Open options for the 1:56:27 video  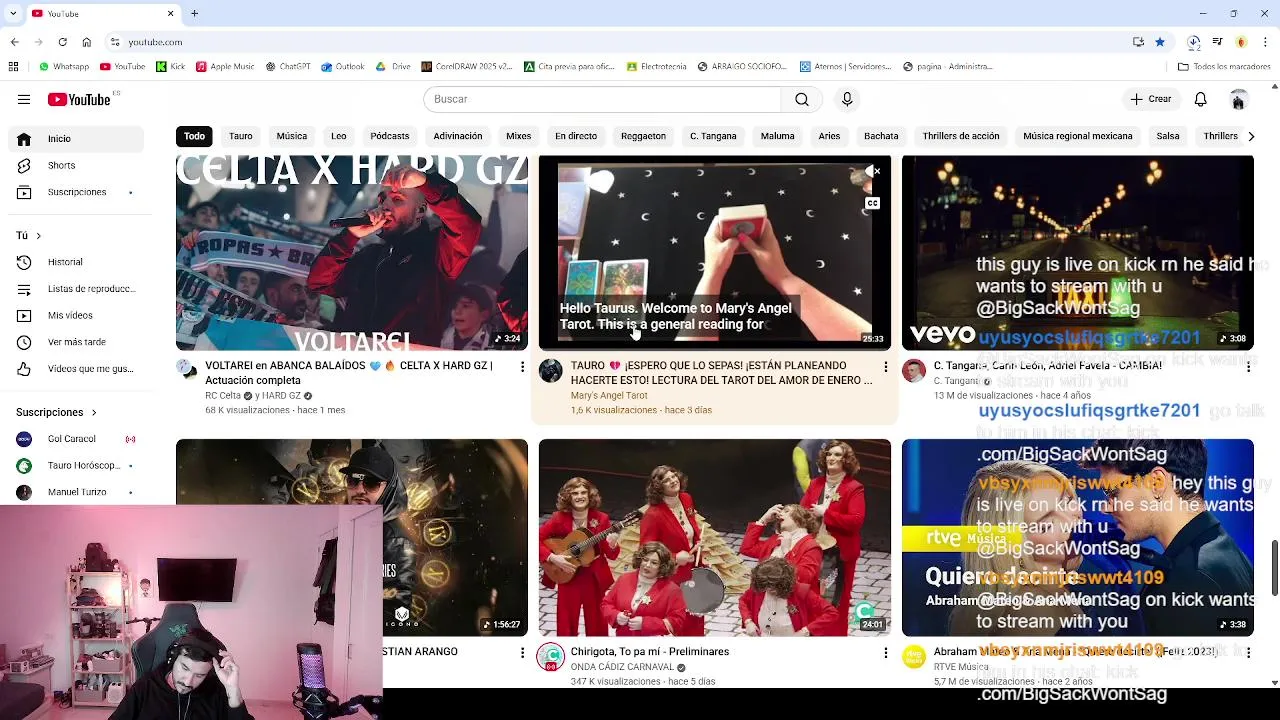(x=522, y=652)
